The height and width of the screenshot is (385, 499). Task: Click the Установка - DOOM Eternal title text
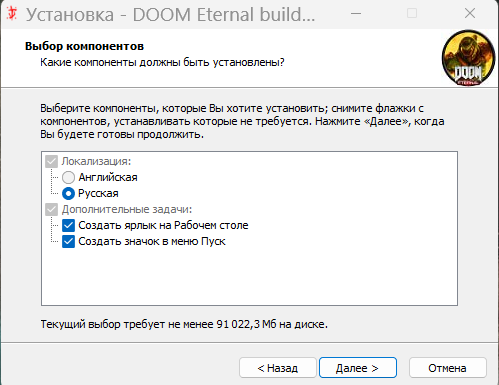(x=170, y=15)
